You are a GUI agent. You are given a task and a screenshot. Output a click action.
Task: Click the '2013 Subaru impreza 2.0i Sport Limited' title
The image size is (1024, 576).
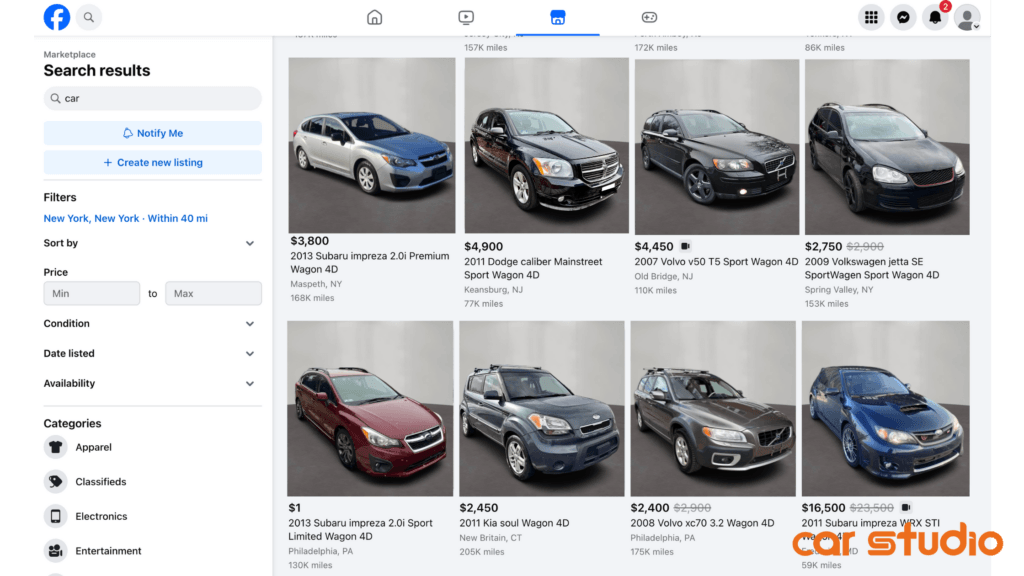360,530
